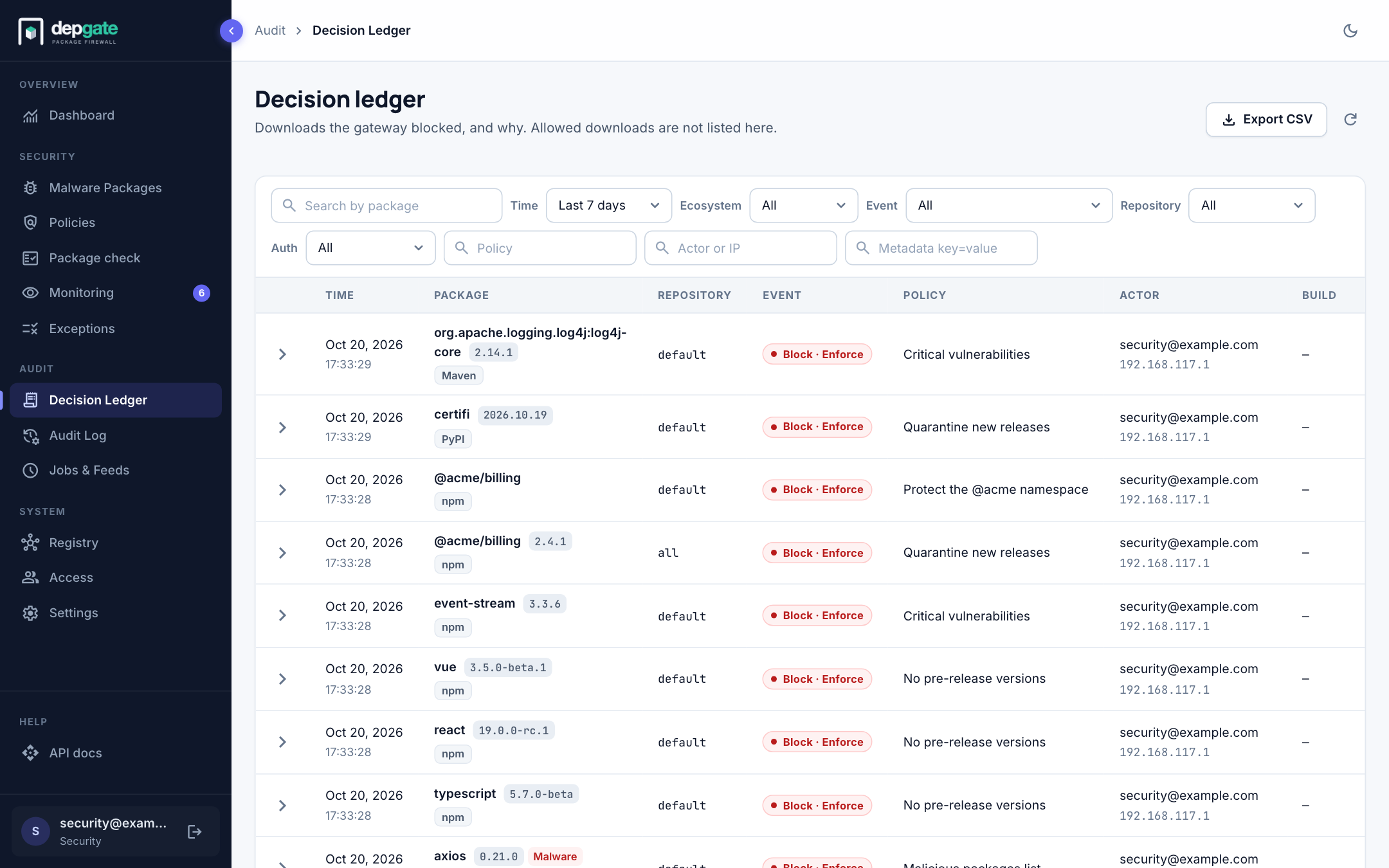
Task: Select Decision Ledger in sidebar
Action: [116, 400]
